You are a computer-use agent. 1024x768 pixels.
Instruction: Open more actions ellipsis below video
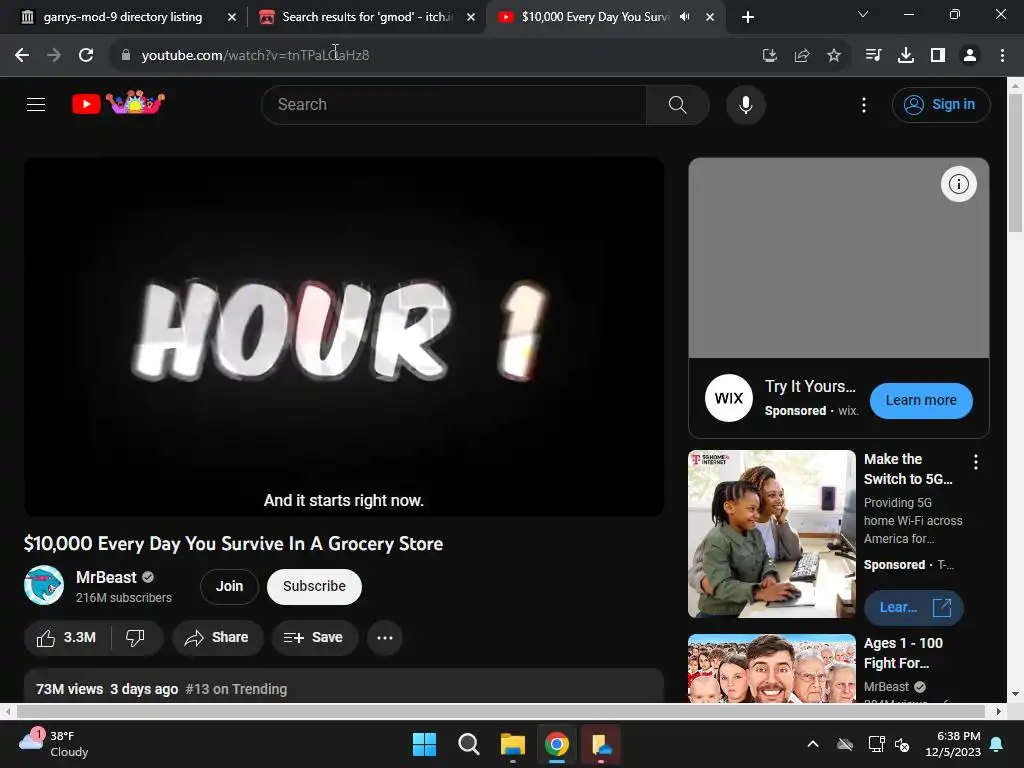click(385, 637)
